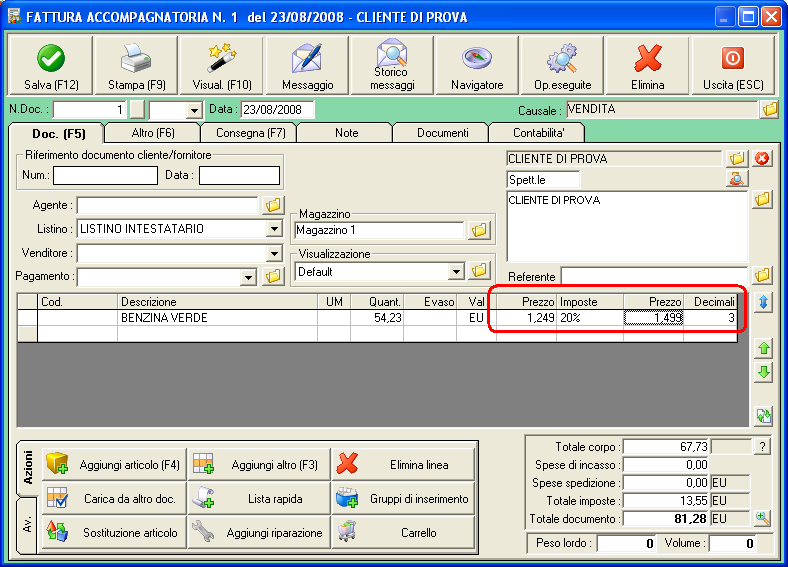Click Carica da altro doc.
Screen dimensions: 788x567
(114, 499)
